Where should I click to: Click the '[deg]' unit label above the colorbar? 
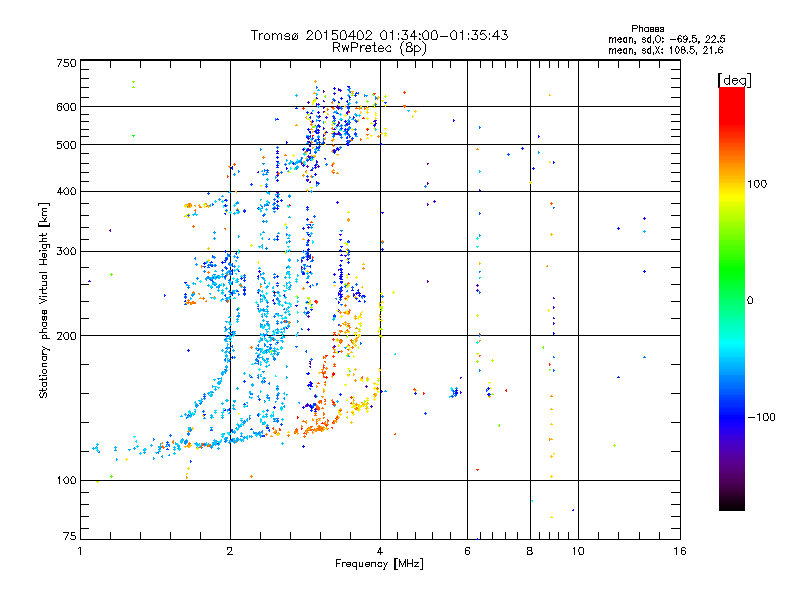(734, 80)
